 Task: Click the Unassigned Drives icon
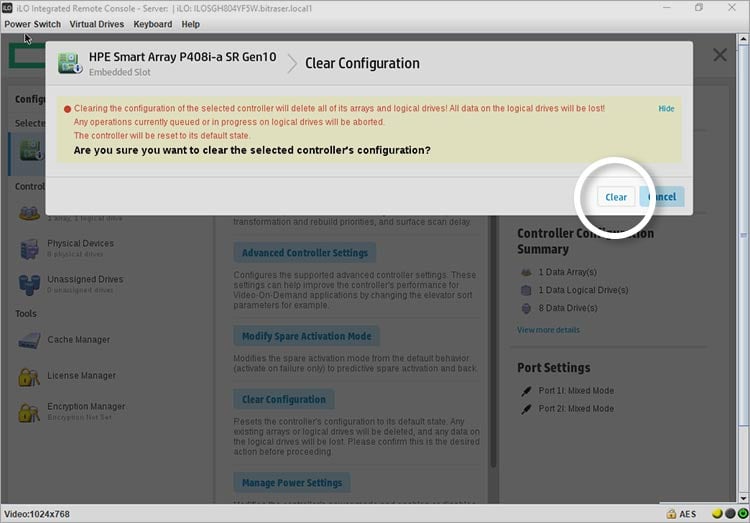[29, 284]
